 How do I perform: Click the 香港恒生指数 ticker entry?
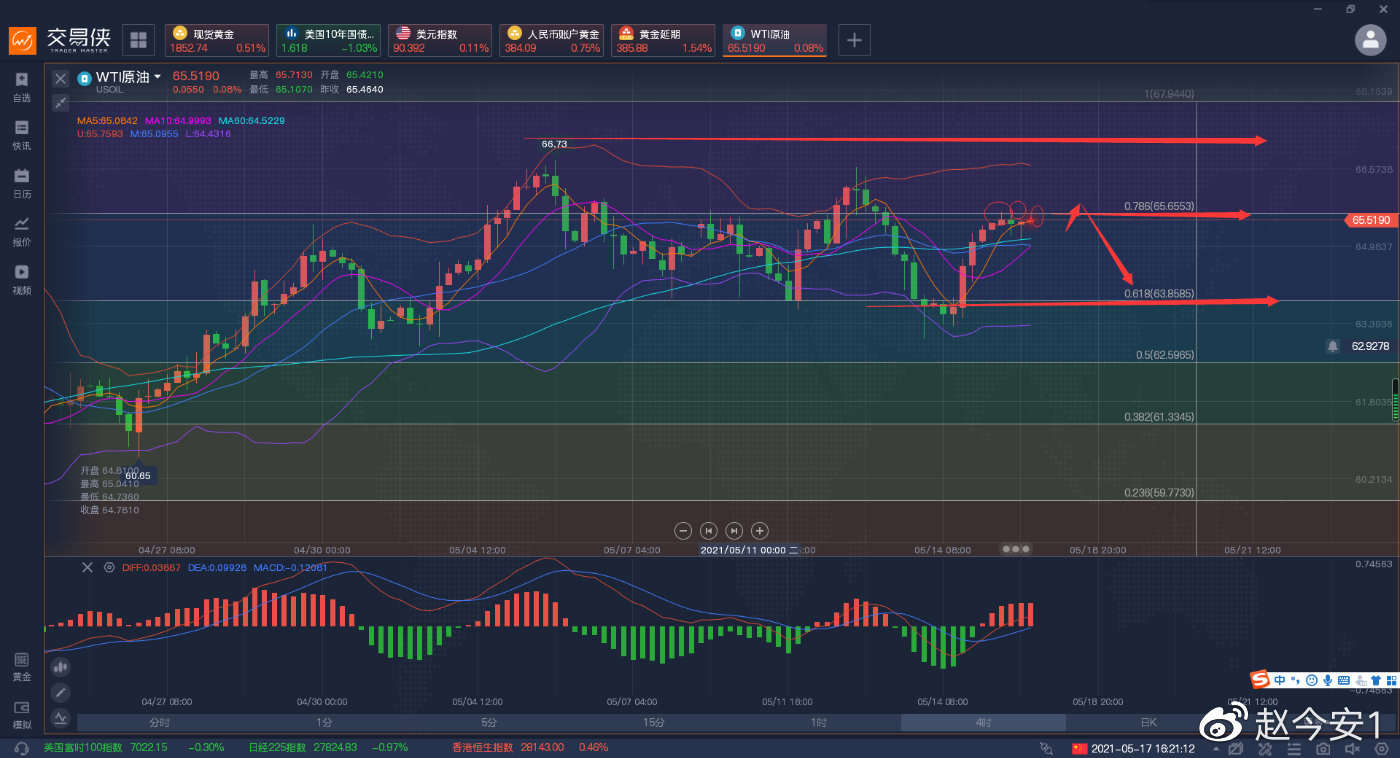click(530, 748)
